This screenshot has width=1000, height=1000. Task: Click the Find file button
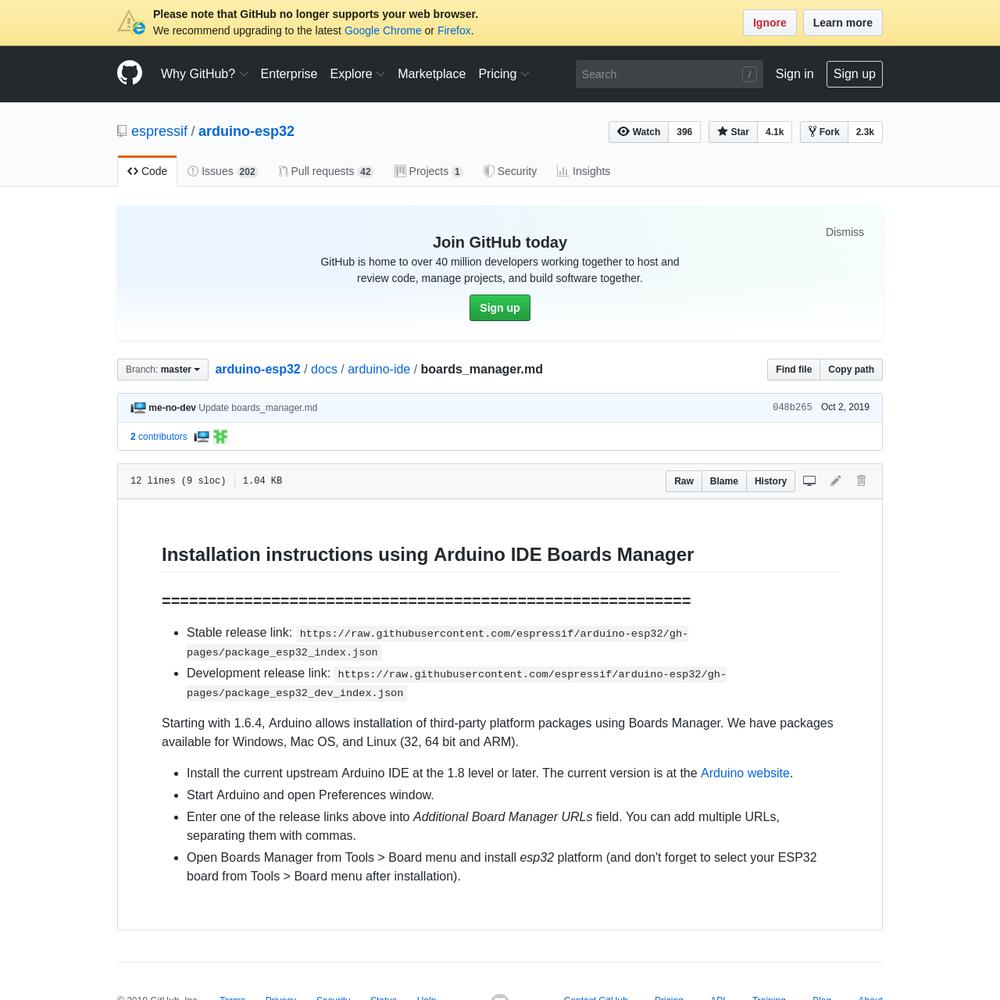[793, 370]
